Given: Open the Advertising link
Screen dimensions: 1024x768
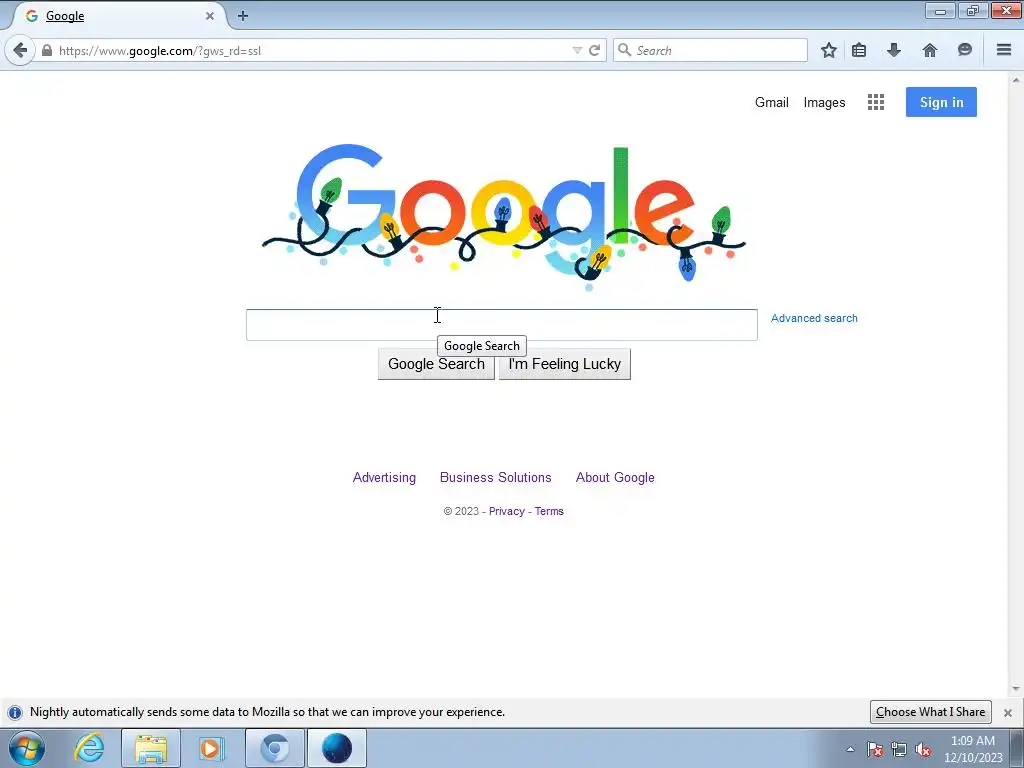Looking at the screenshot, I should tap(384, 477).
